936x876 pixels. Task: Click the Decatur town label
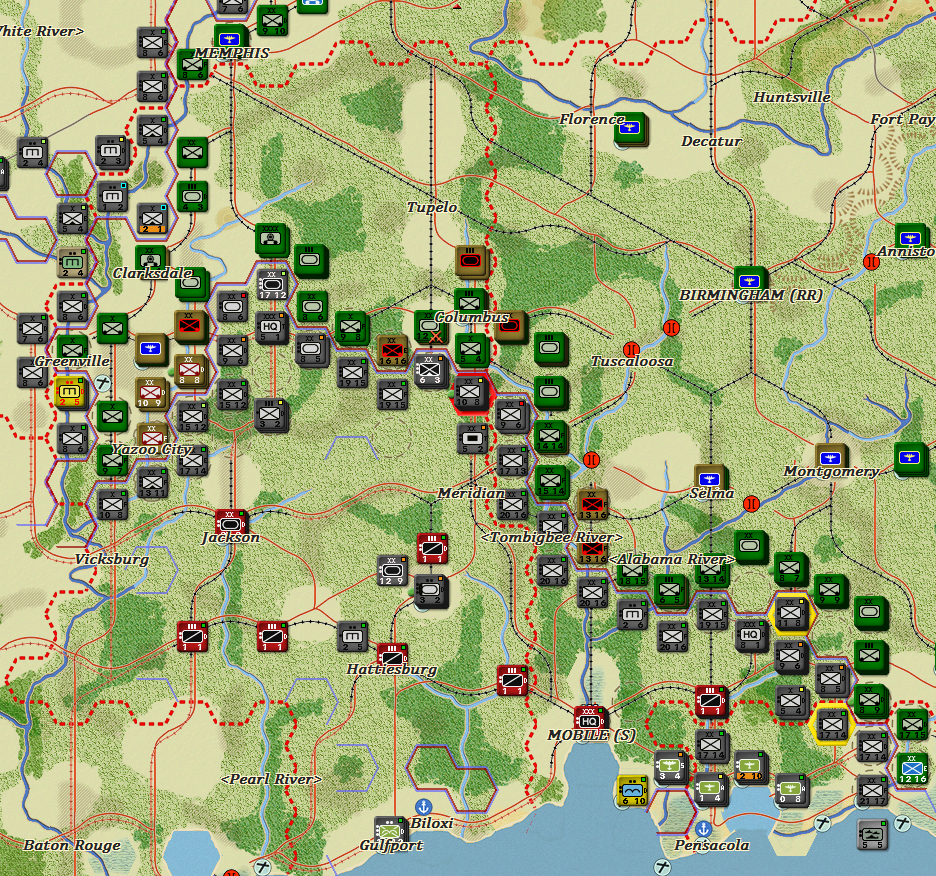(711, 141)
